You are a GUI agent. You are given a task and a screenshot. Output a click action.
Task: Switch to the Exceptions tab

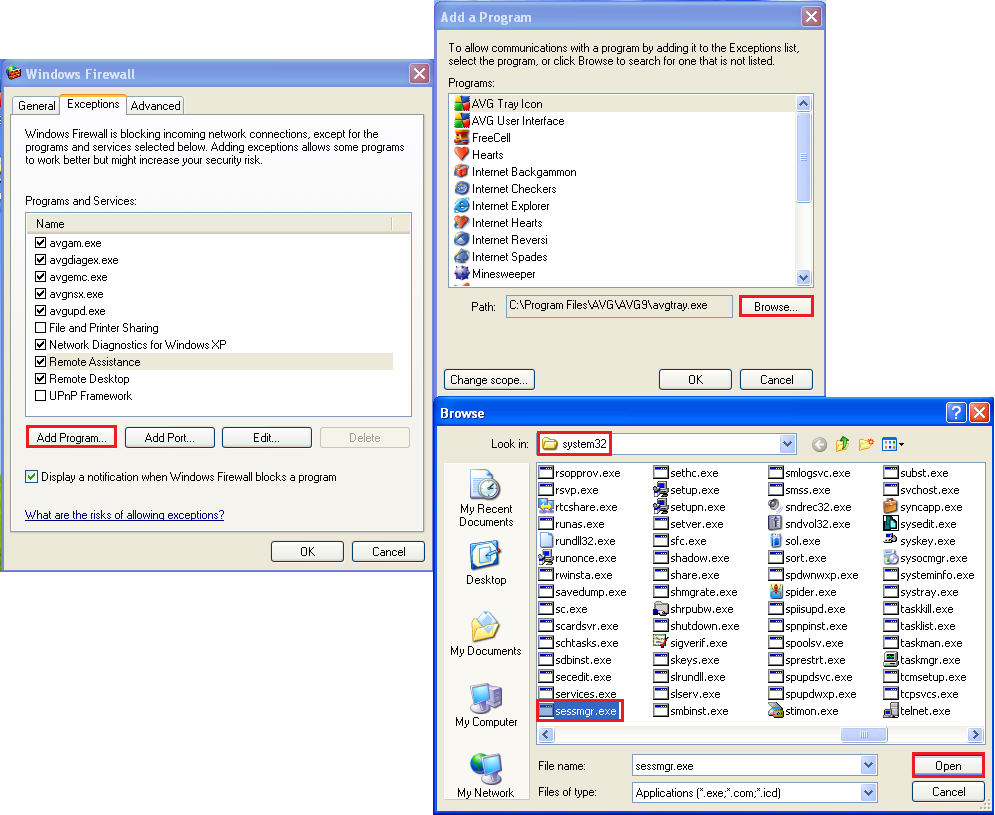click(93, 104)
